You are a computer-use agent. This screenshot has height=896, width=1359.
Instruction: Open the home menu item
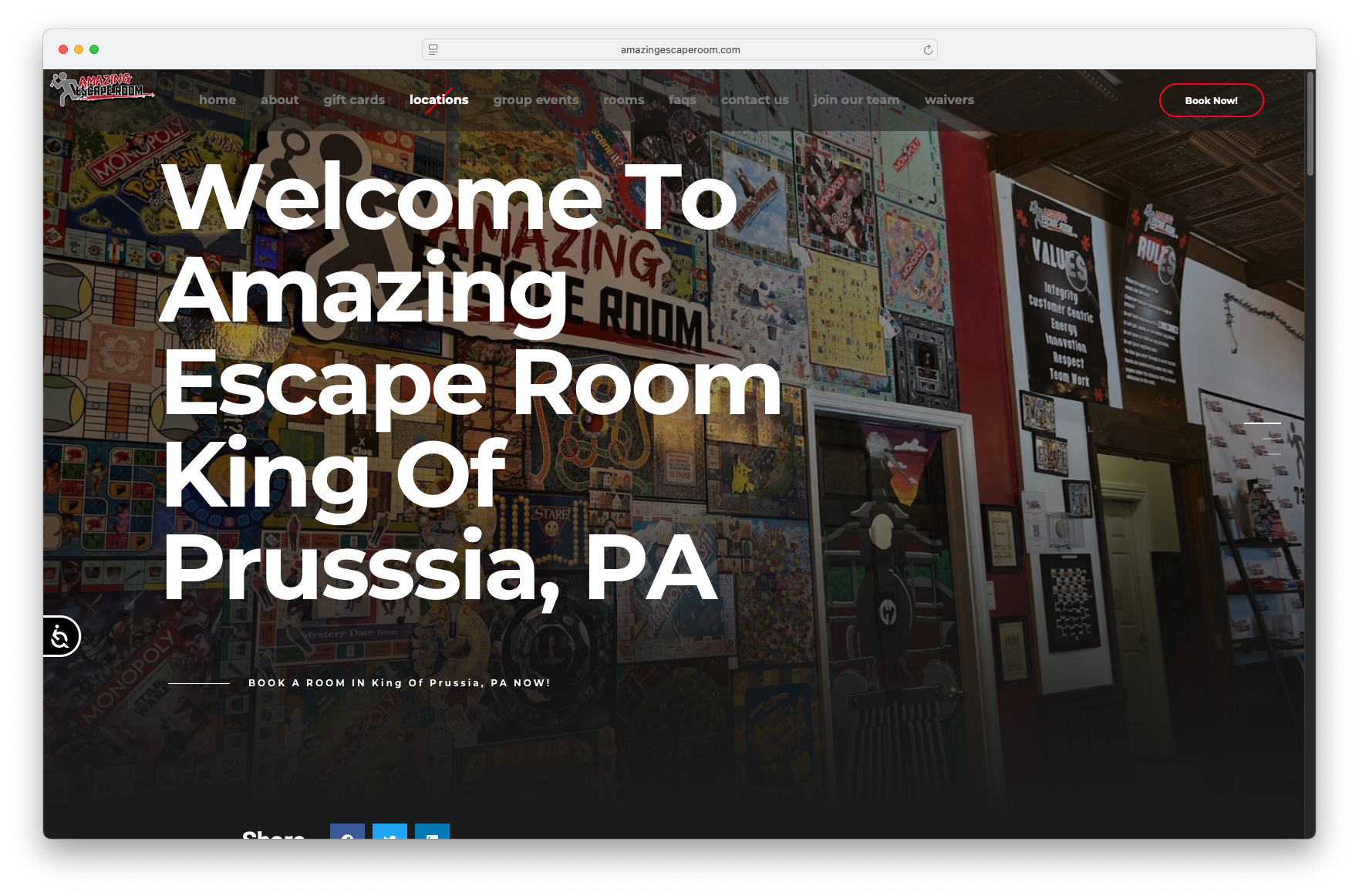[x=218, y=99]
